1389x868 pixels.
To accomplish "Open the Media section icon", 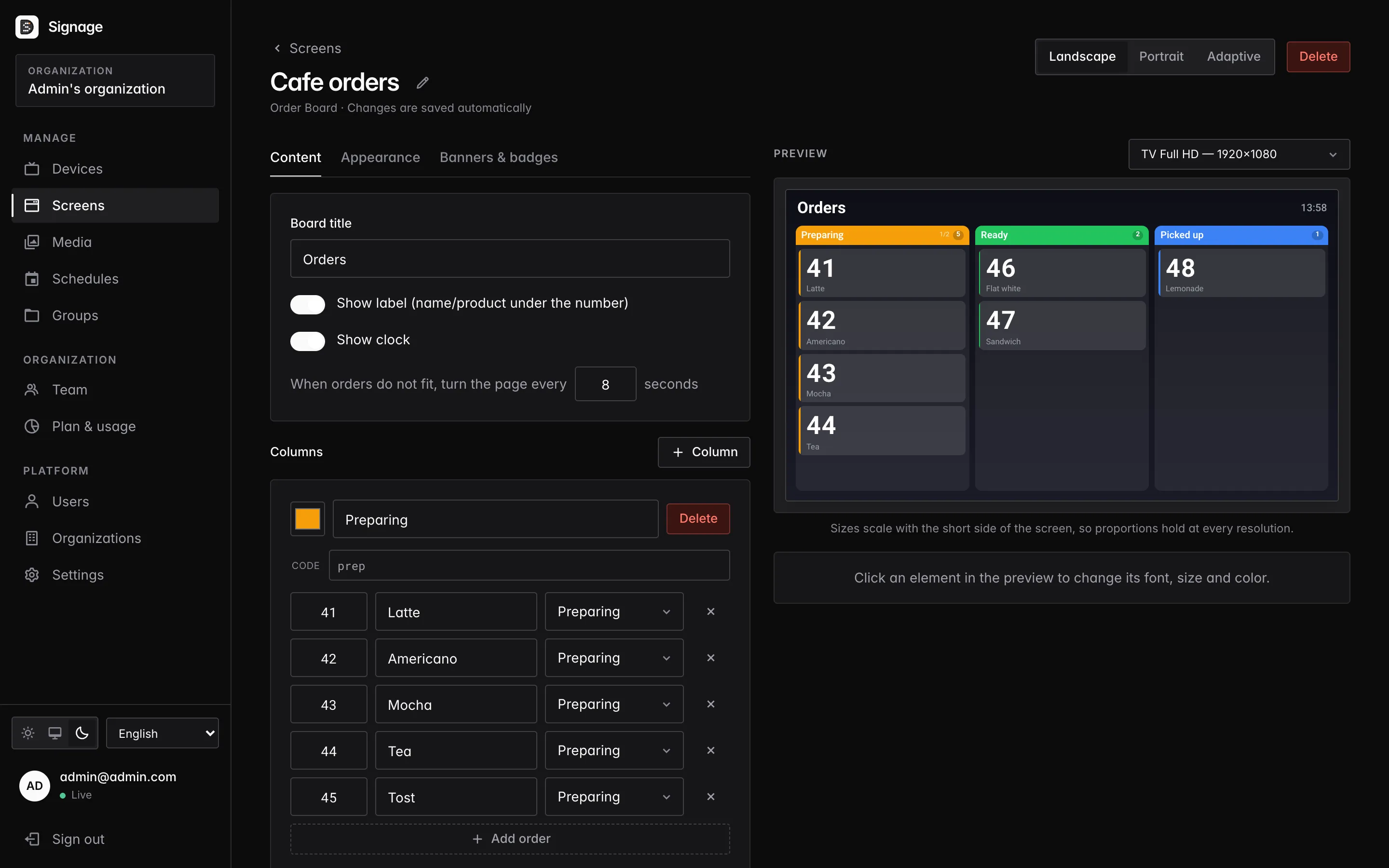I will point(31,242).
